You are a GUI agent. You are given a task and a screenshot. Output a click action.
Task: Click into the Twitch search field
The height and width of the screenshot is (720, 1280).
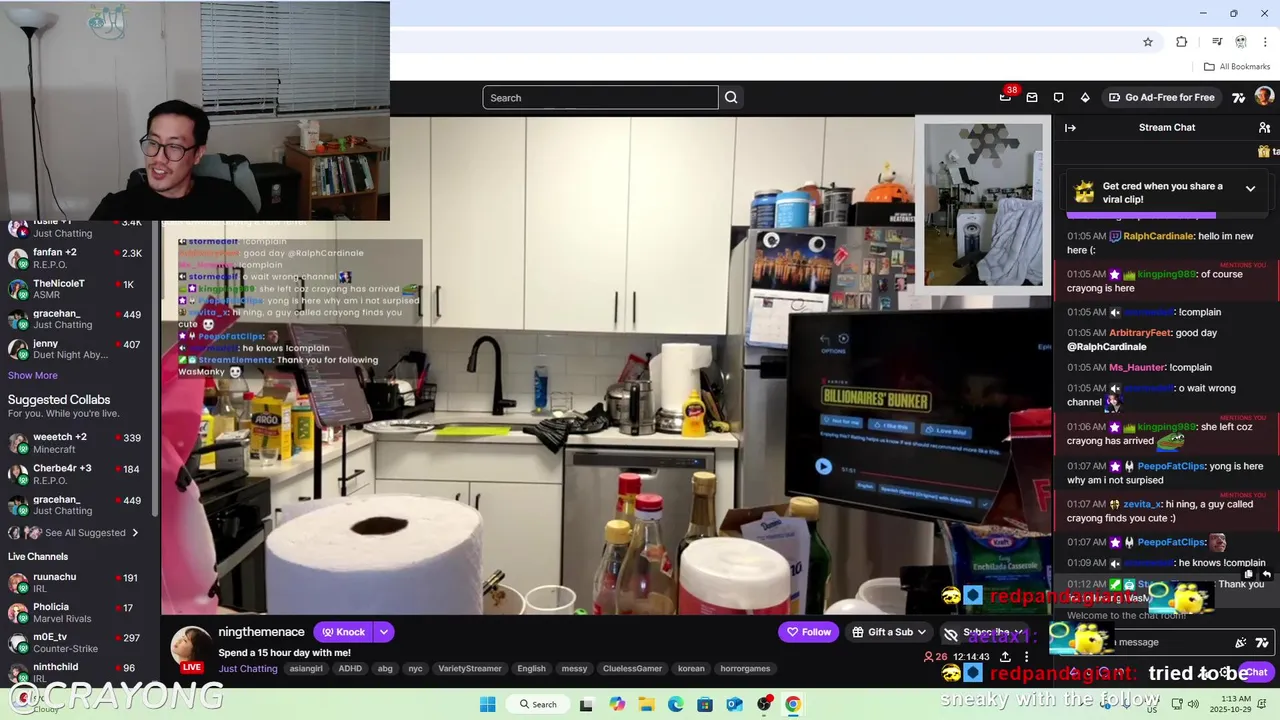(x=600, y=97)
